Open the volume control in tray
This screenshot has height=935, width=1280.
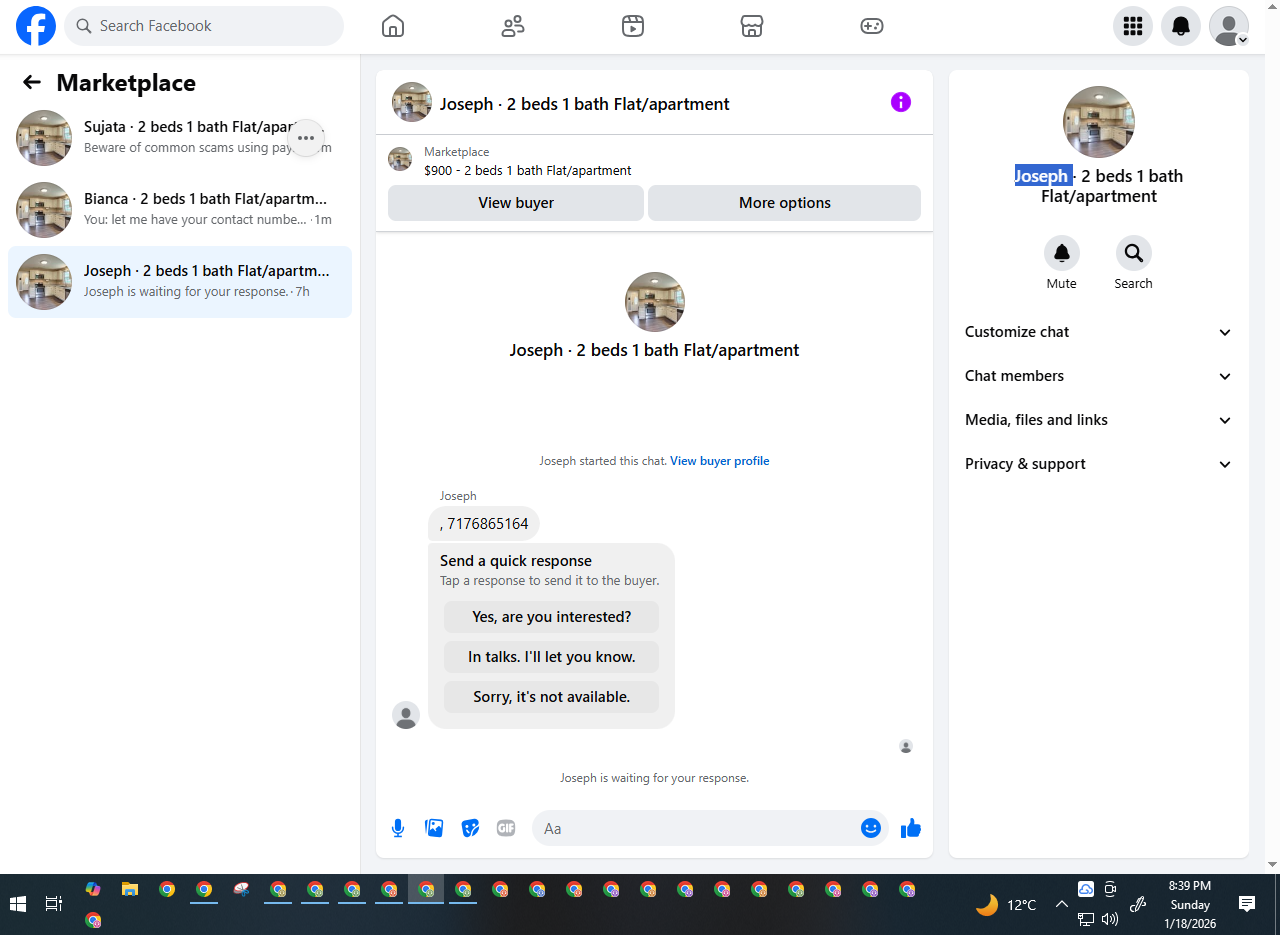[1110, 919]
